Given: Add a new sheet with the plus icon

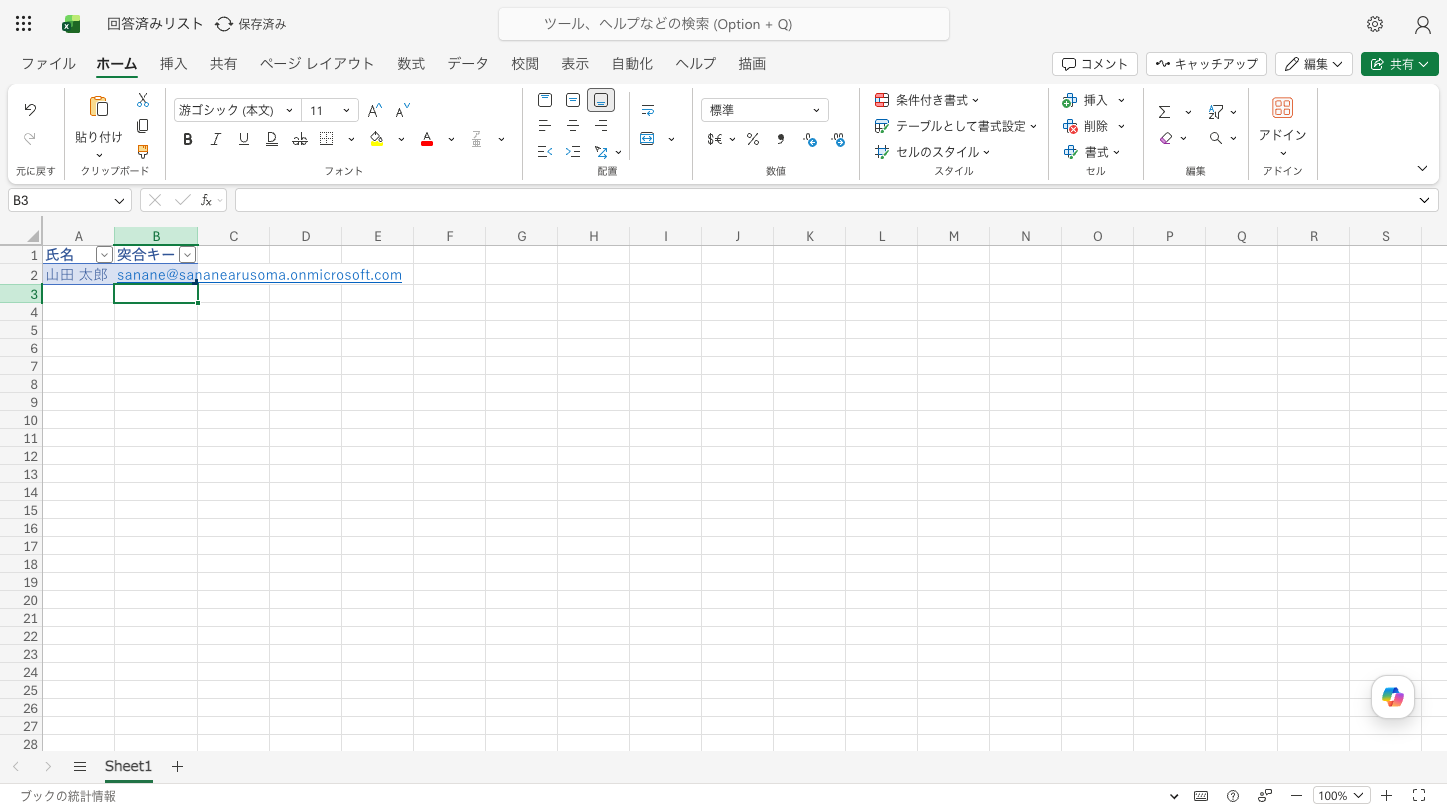Looking at the screenshot, I should point(177,766).
